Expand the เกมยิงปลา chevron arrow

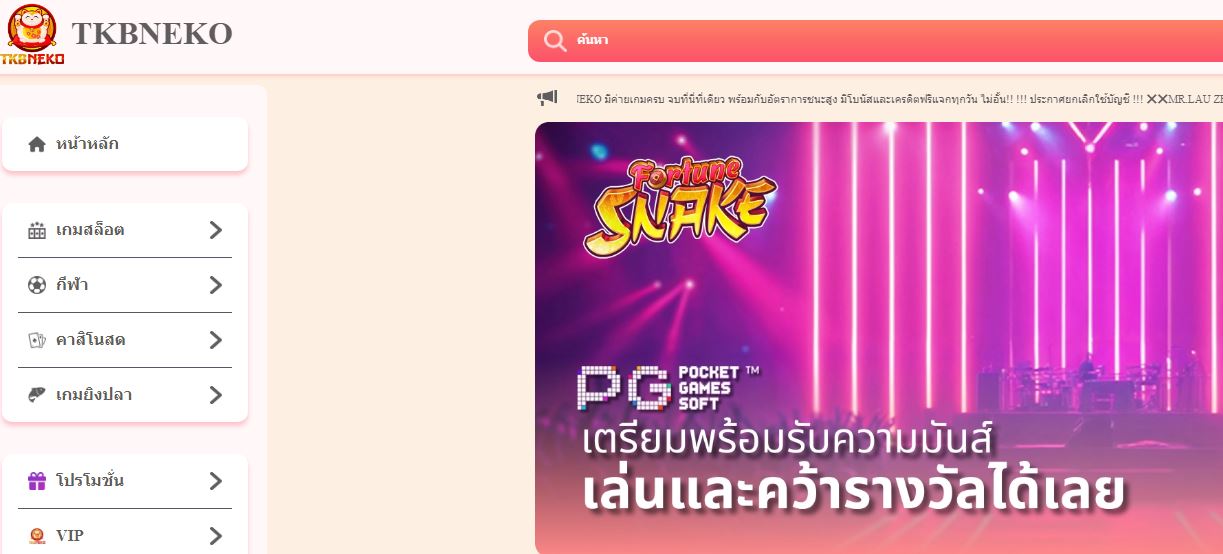coord(215,395)
